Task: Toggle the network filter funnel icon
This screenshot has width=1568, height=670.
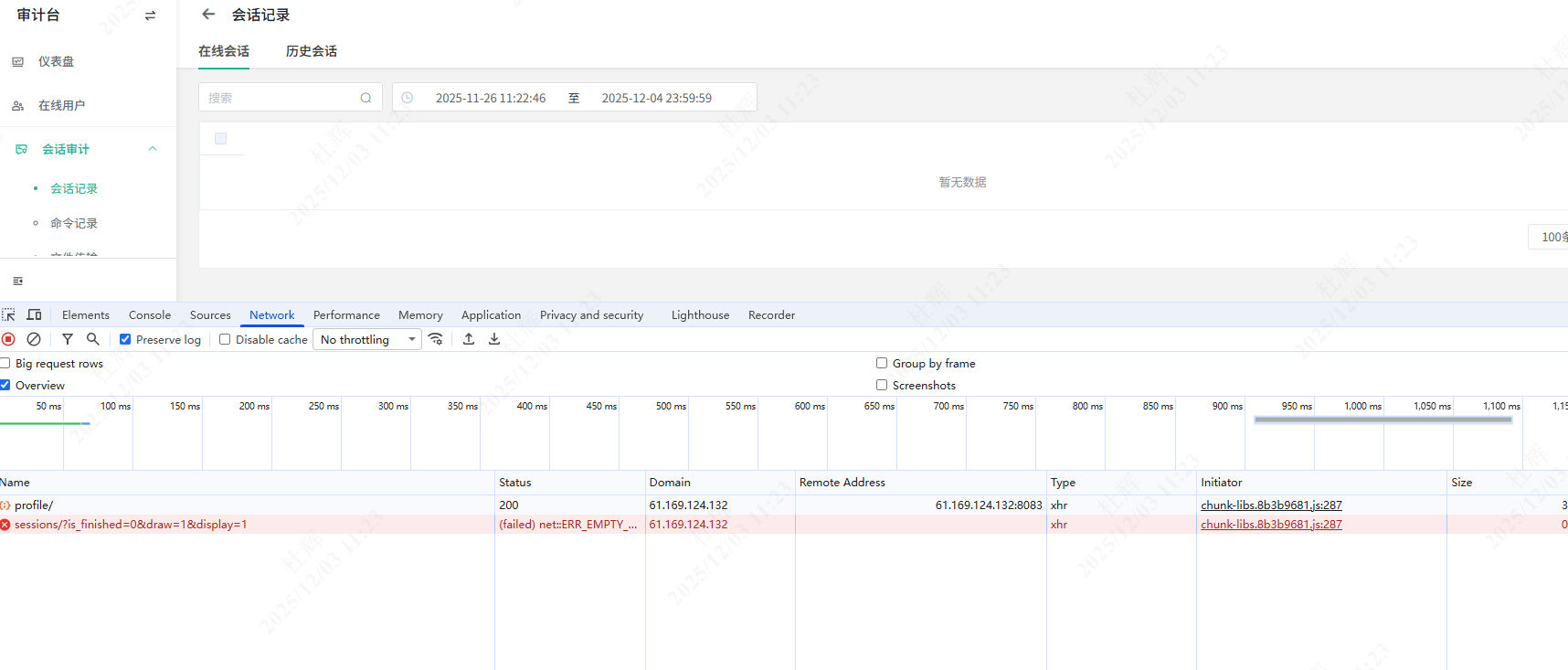Action: [x=68, y=339]
